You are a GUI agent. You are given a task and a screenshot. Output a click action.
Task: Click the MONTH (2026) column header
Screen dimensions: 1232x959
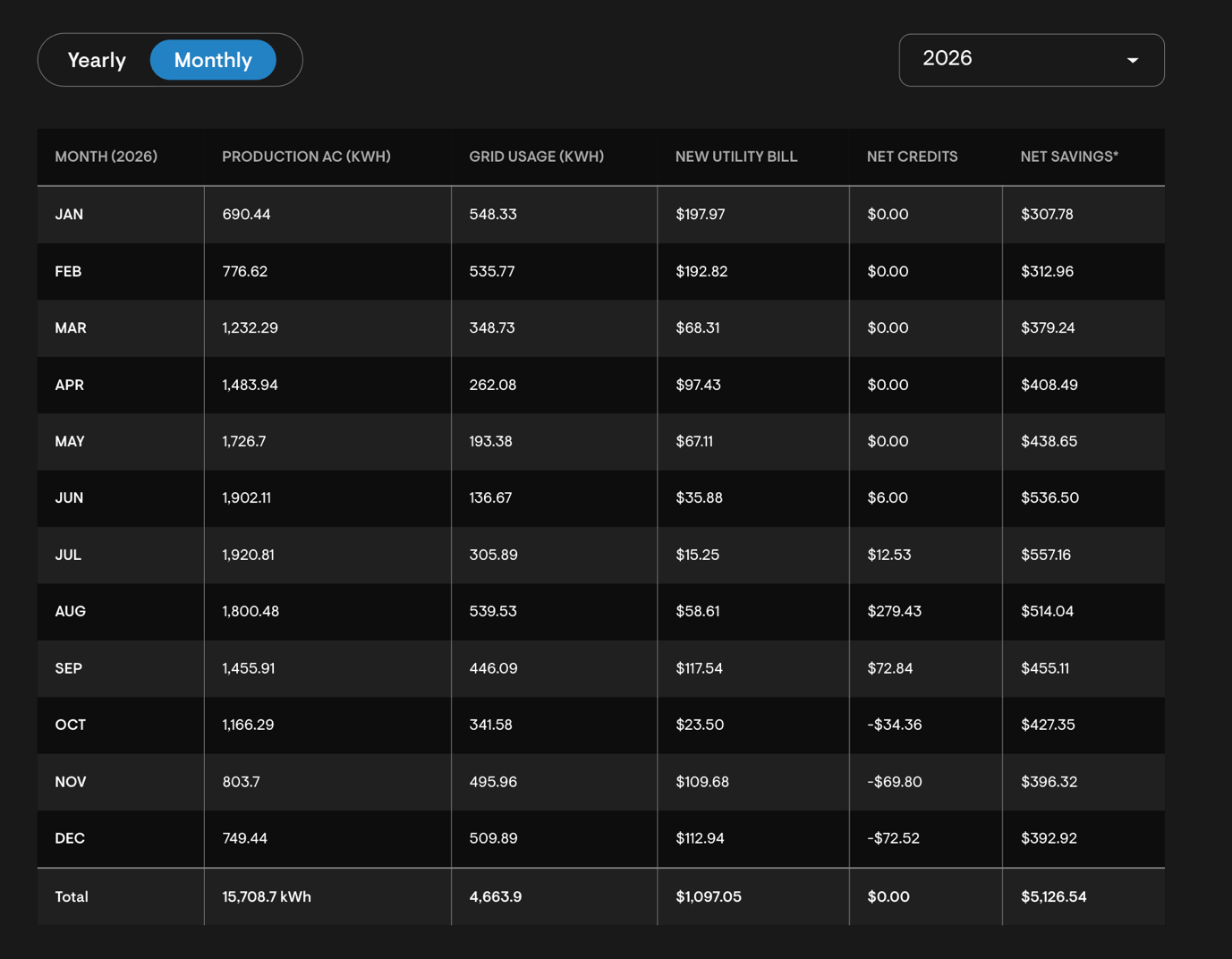point(106,157)
